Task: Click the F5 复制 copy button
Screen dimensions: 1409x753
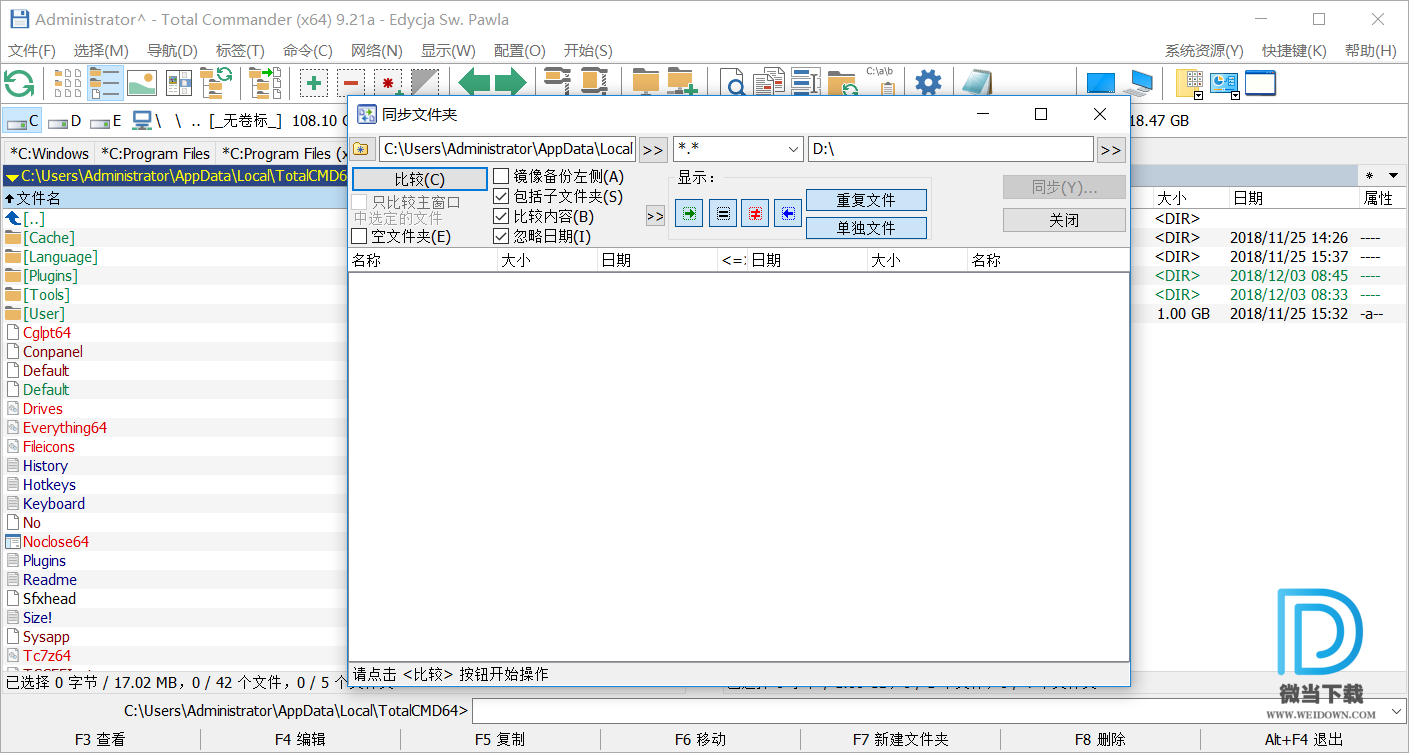Action: (500, 740)
